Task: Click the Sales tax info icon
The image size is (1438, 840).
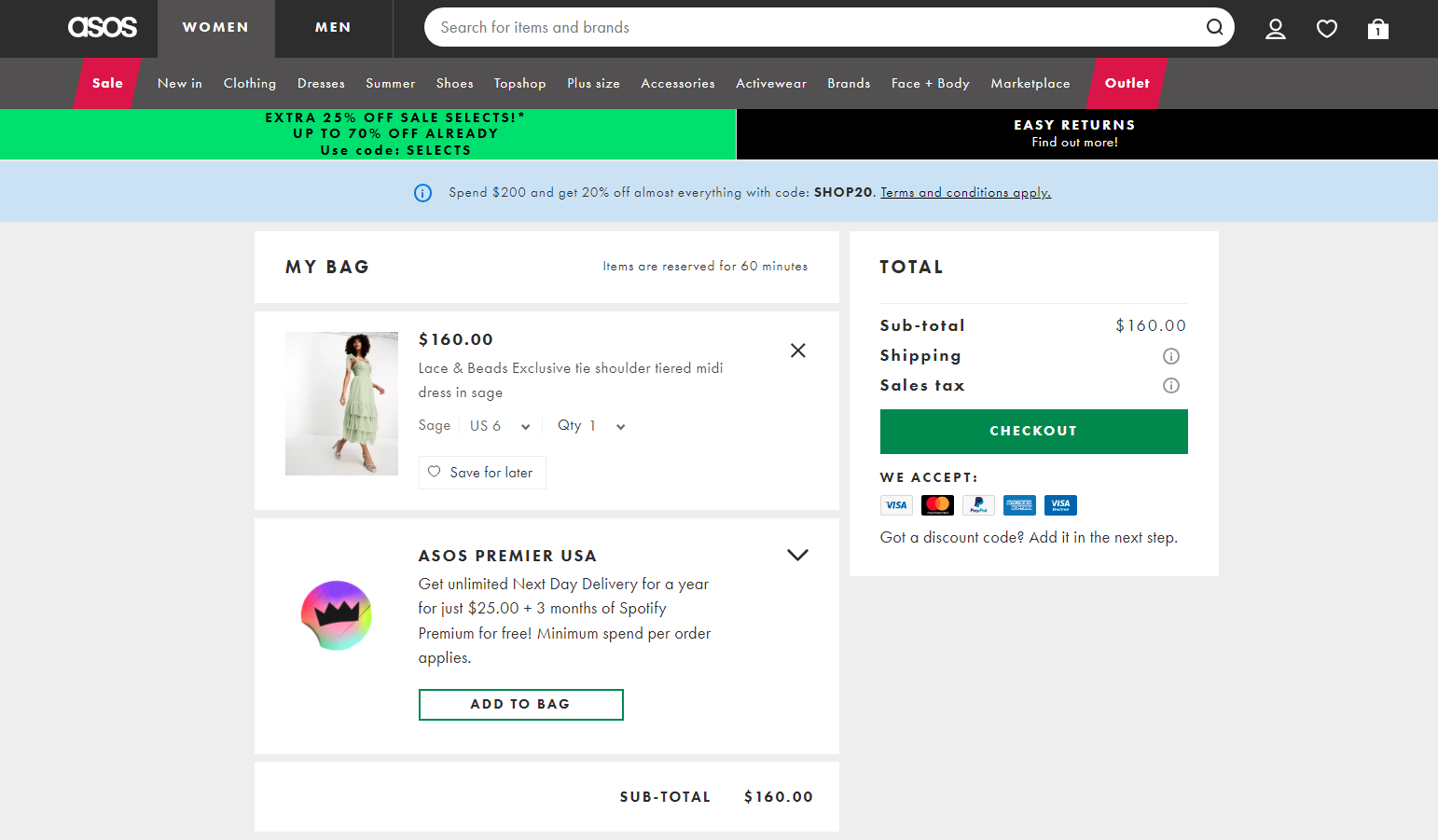Action: (x=1171, y=385)
